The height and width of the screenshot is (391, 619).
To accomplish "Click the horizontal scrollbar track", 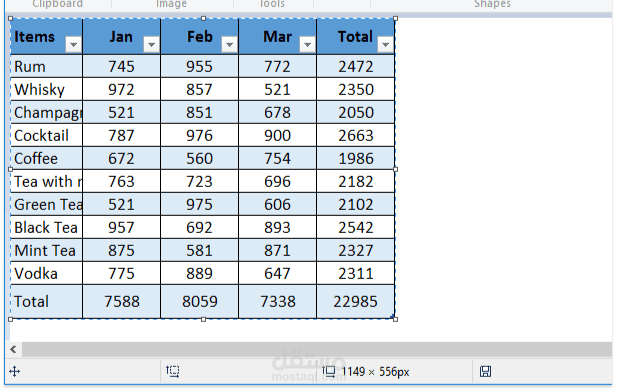I will (317, 349).
